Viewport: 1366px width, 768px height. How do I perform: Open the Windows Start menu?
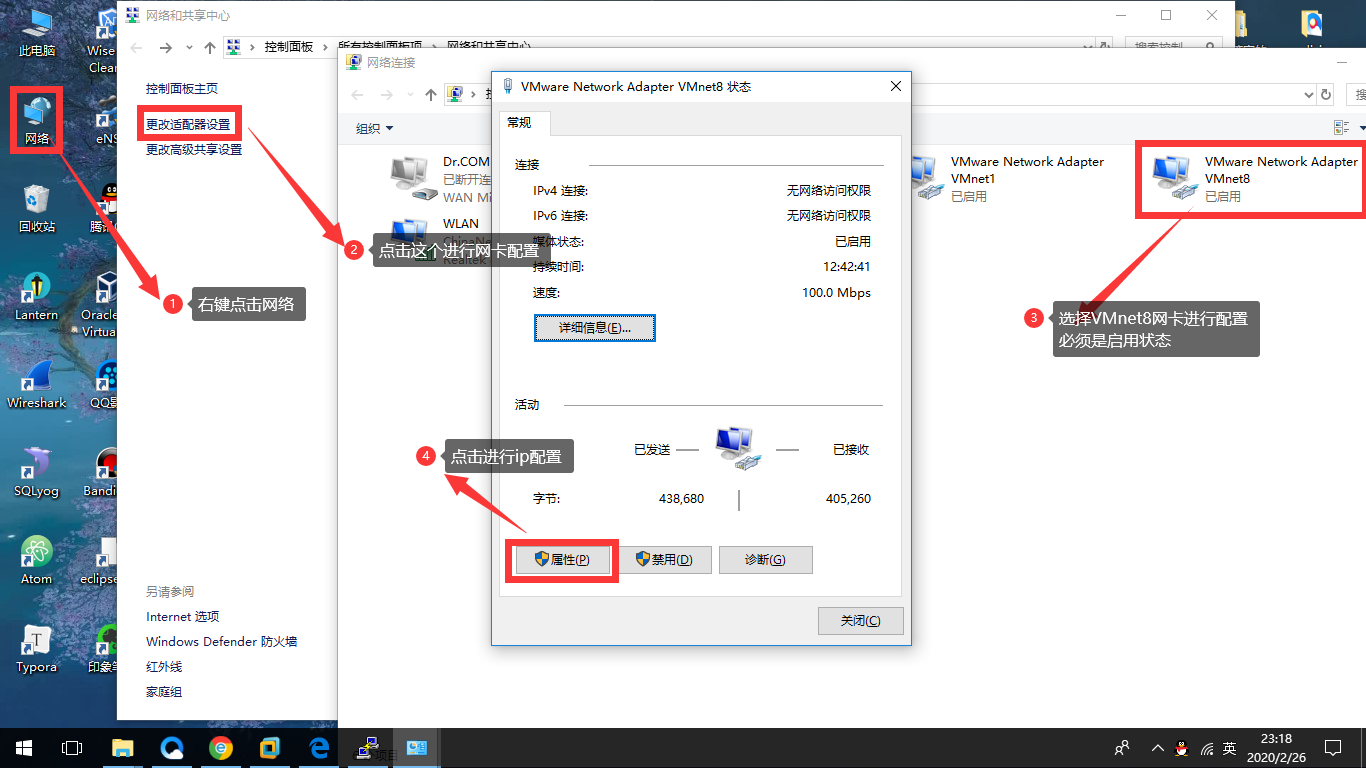click(x=24, y=748)
